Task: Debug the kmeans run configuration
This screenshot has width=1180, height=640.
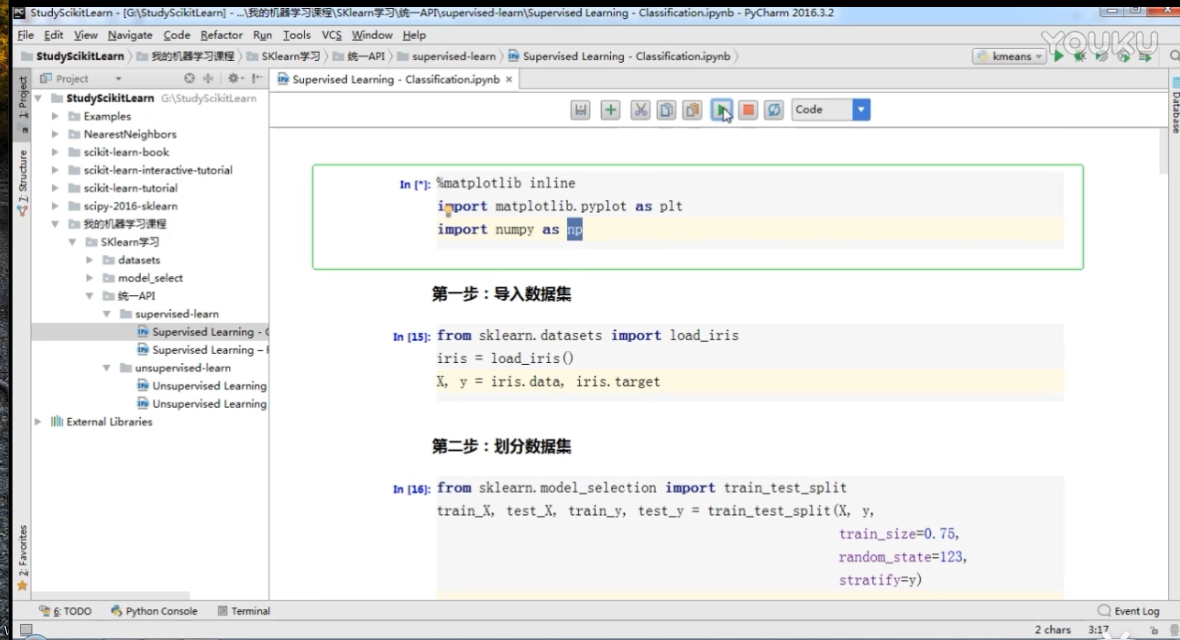Action: click(x=1080, y=56)
